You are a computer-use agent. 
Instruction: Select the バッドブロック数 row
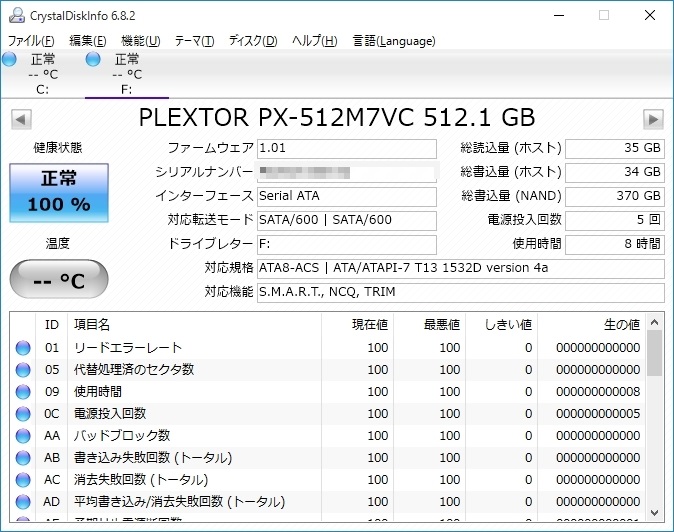tap(327, 436)
